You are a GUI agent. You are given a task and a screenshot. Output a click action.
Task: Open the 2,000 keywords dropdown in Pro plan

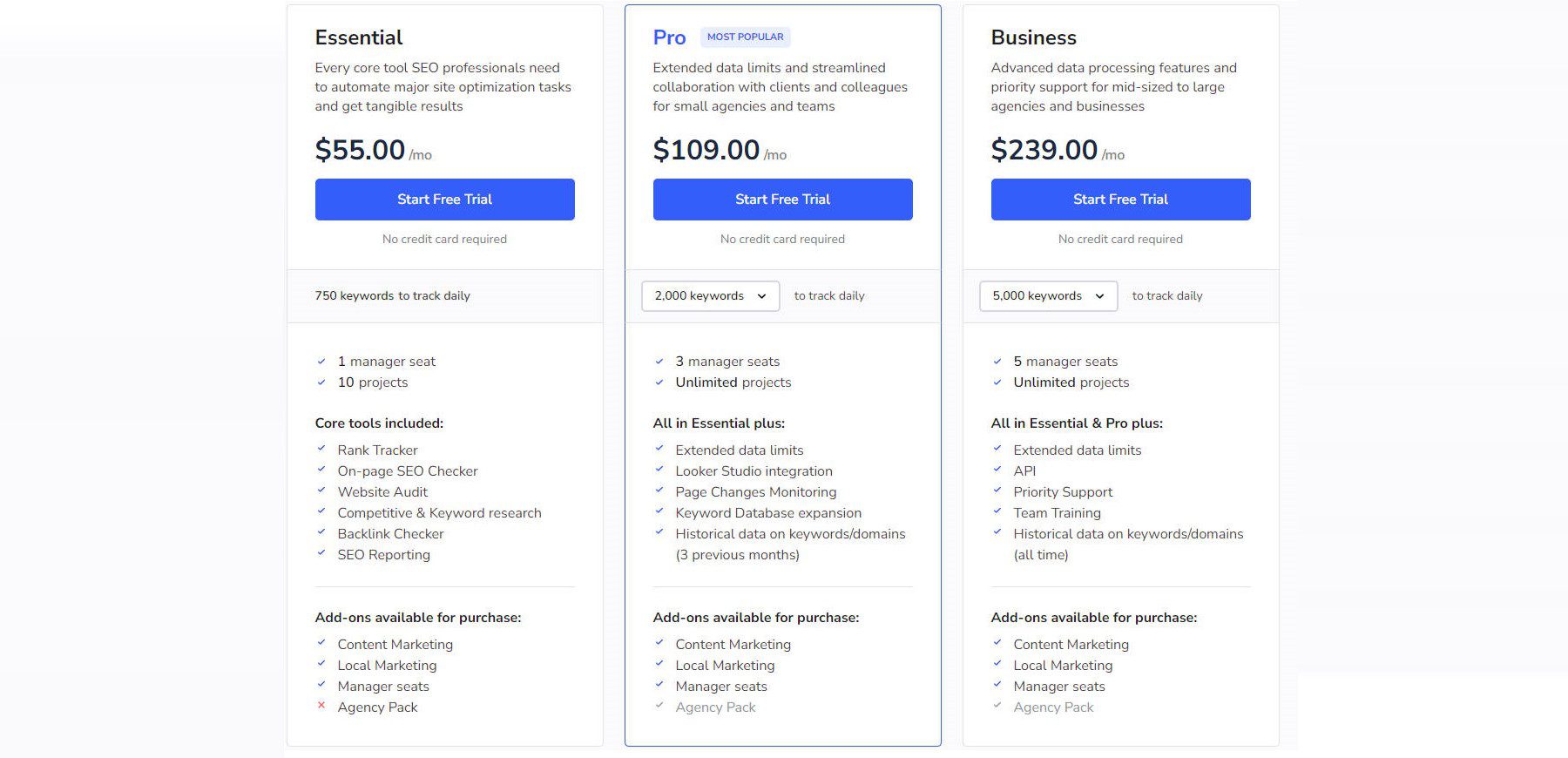pos(709,295)
